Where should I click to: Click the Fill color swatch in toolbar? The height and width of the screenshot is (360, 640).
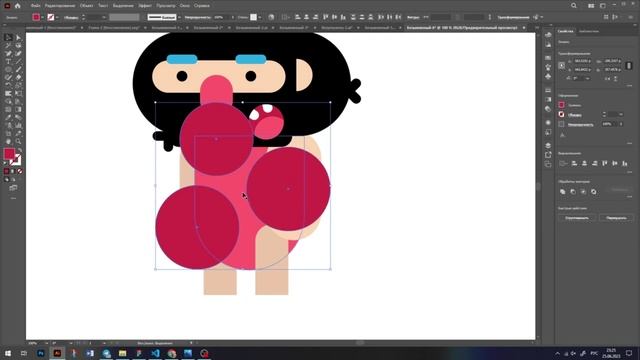click(x=9, y=154)
